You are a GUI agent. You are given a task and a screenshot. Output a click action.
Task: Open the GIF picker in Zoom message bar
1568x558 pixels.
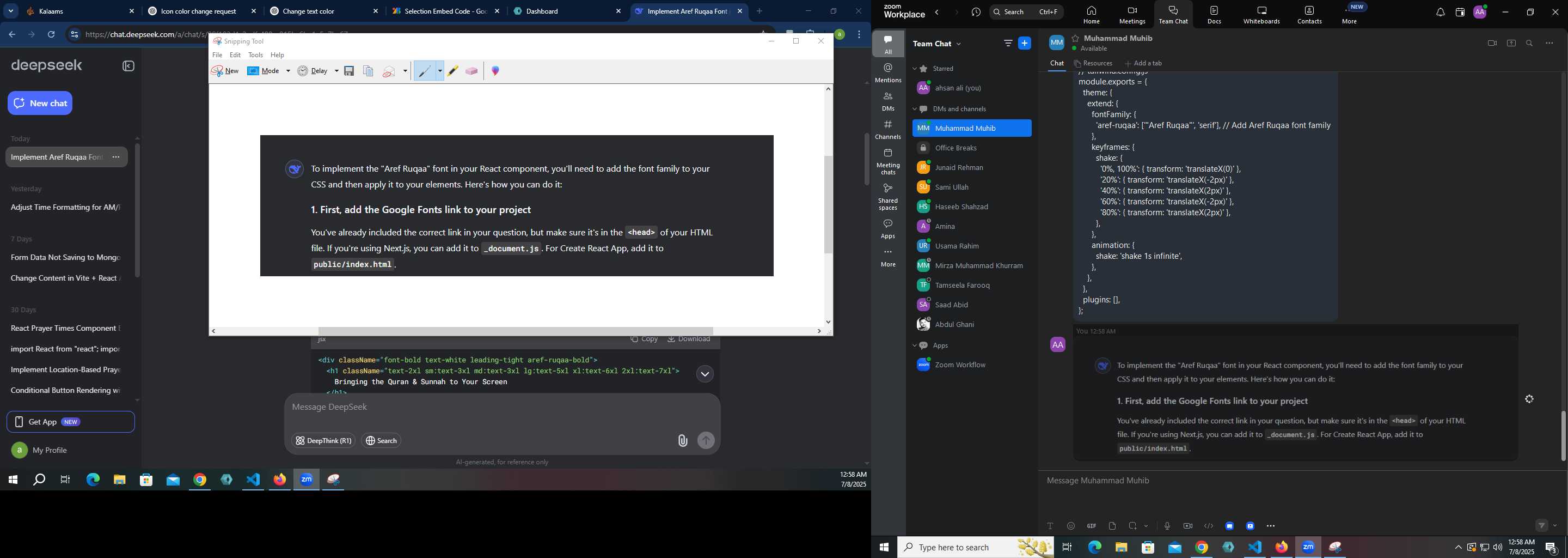coord(1092,526)
